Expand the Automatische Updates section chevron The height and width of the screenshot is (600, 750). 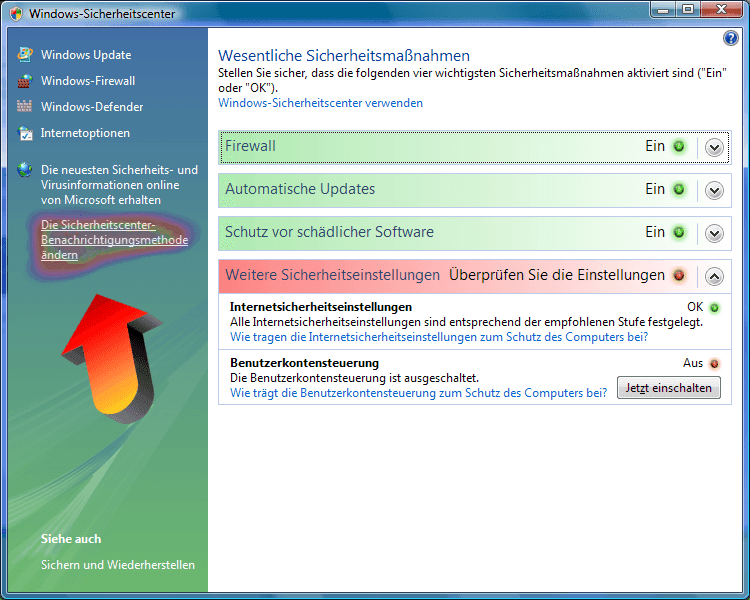[714, 190]
